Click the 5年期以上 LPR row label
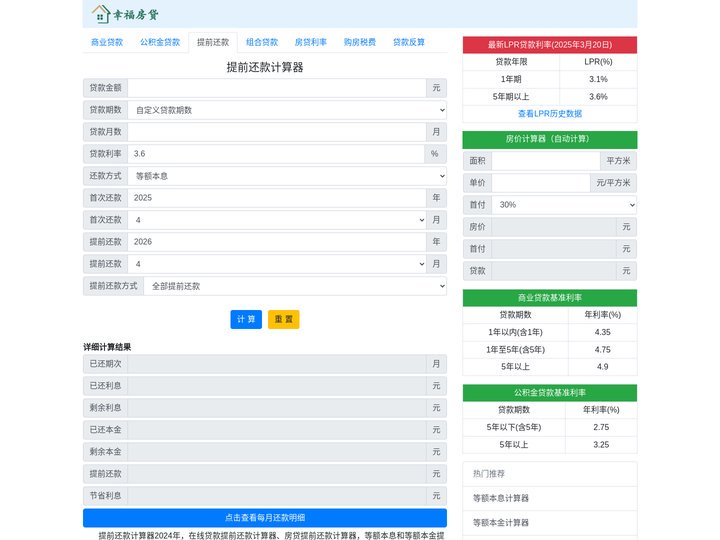Image resolution: width=720 pixels, height=540 pixels. (511, 97)
